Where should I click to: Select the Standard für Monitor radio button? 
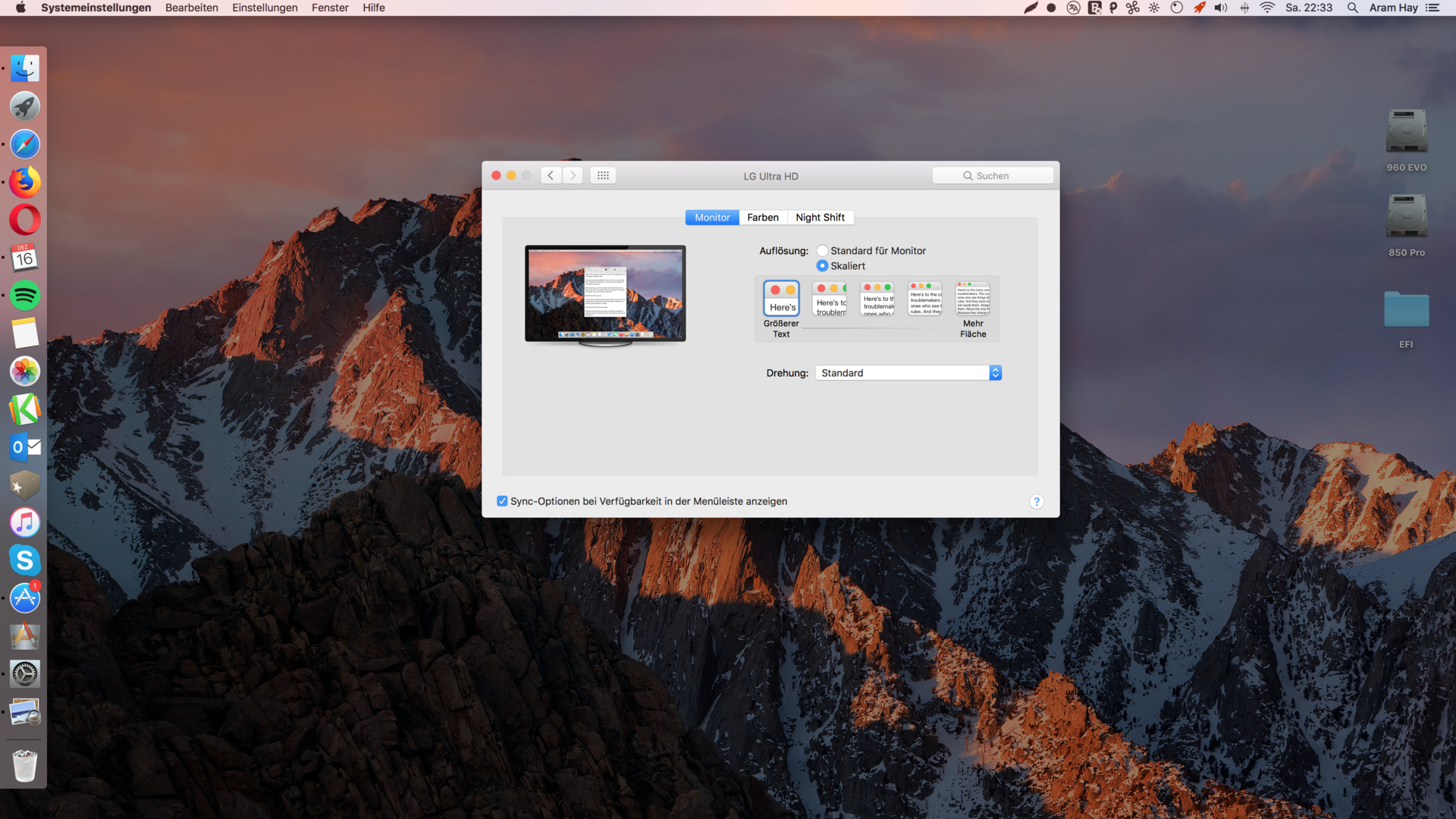click(822, 250)
